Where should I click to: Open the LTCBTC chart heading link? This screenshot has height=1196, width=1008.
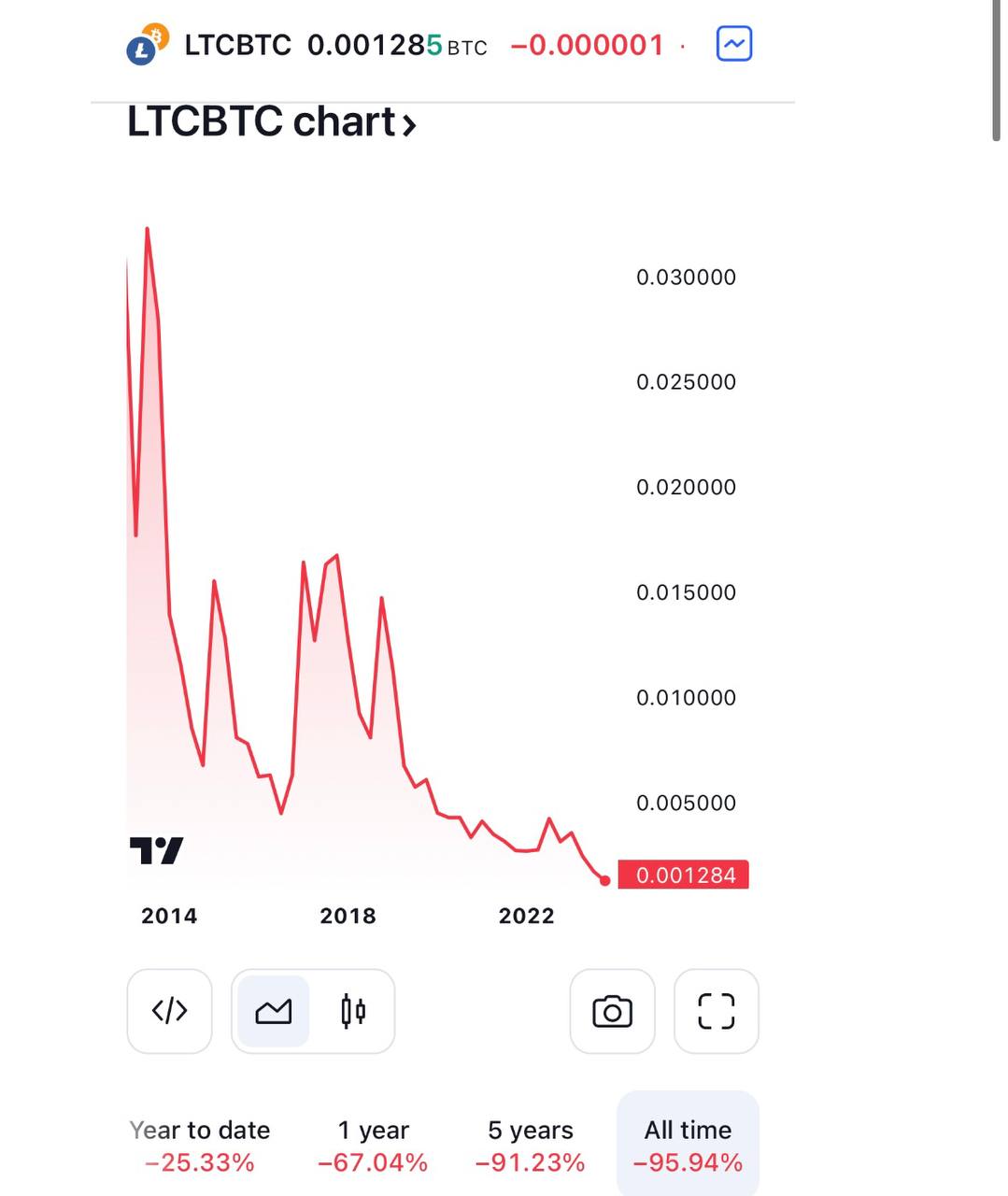272,122
